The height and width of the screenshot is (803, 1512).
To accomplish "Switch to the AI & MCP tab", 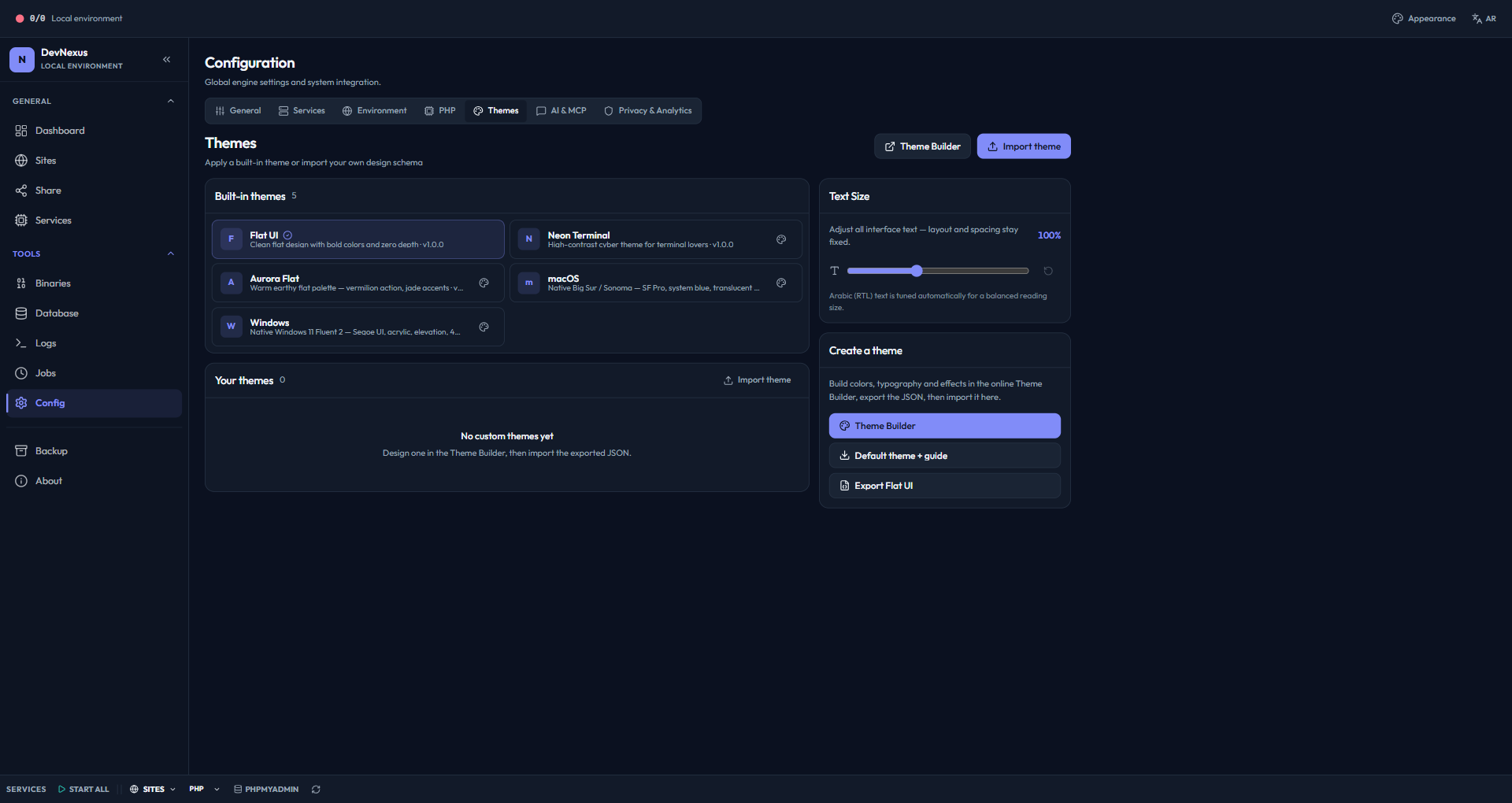I will click(x=561, y=111).
